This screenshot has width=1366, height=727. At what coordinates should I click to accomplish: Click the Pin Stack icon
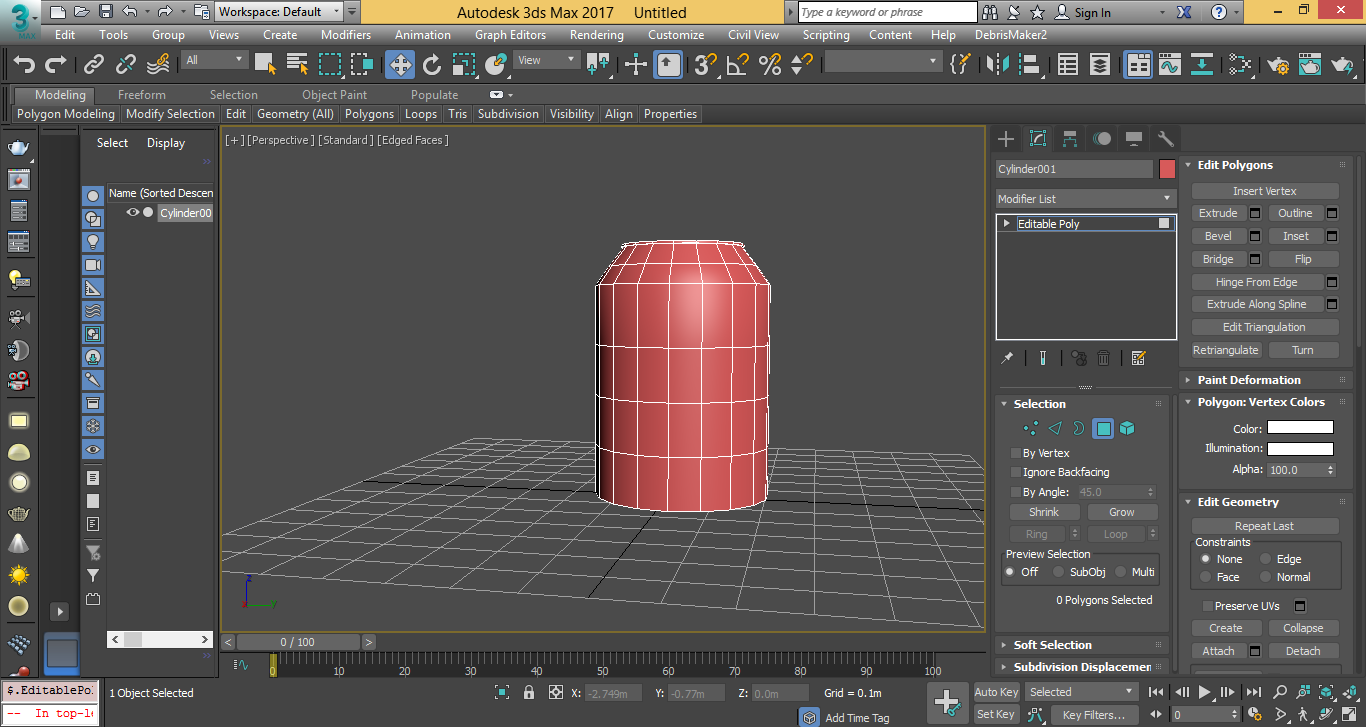[x=1008, y=358]
